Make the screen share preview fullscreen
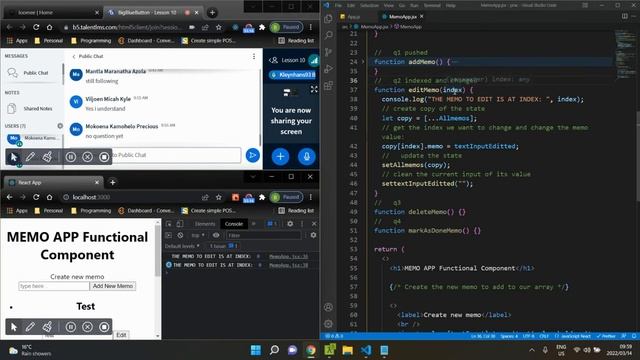The width and height of the screenshot is (640, 360). click(x=314, y=89)
